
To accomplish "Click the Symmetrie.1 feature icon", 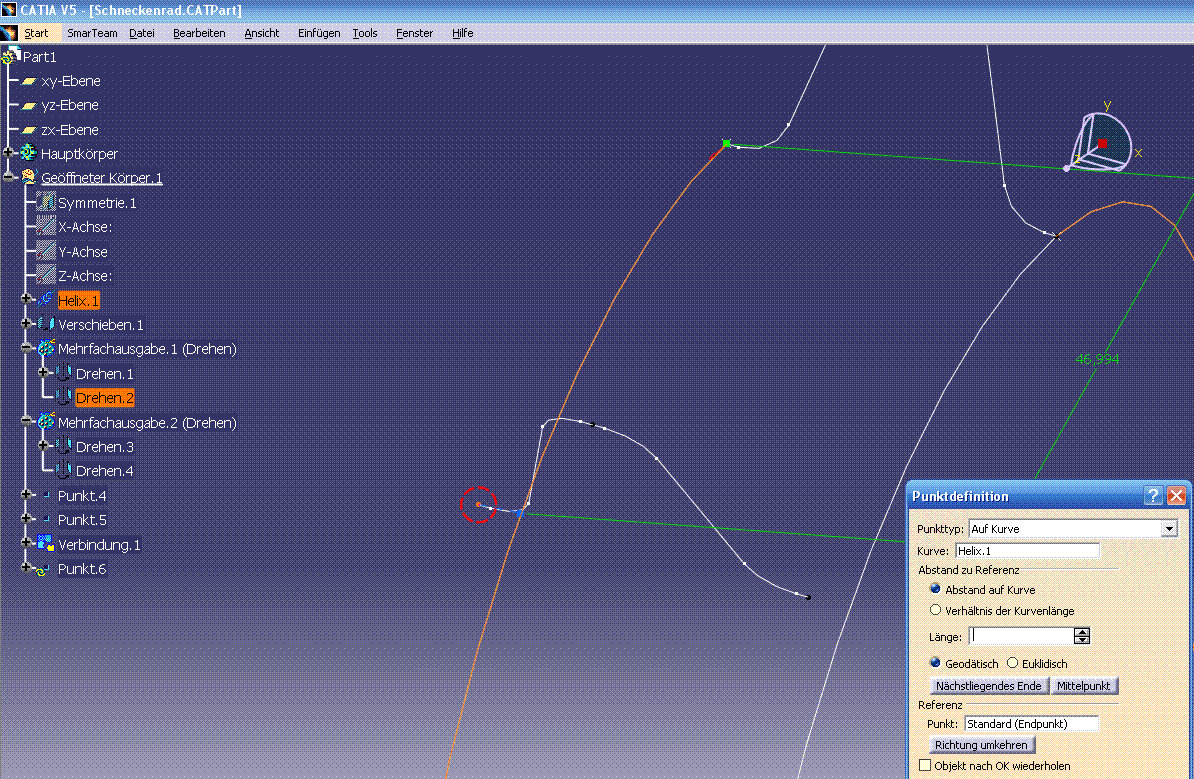I will 46,202.
